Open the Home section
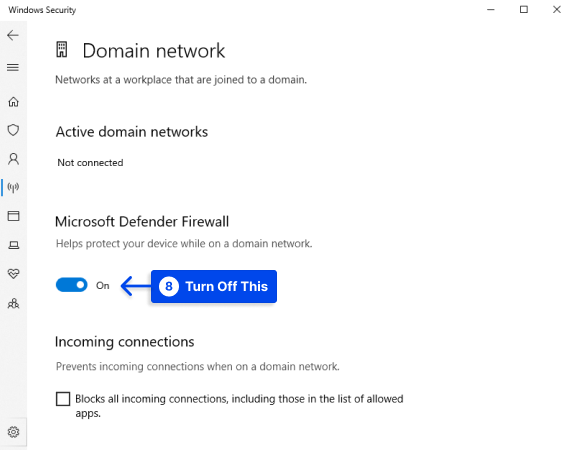The image size is (570, 450). coord(13,102)
